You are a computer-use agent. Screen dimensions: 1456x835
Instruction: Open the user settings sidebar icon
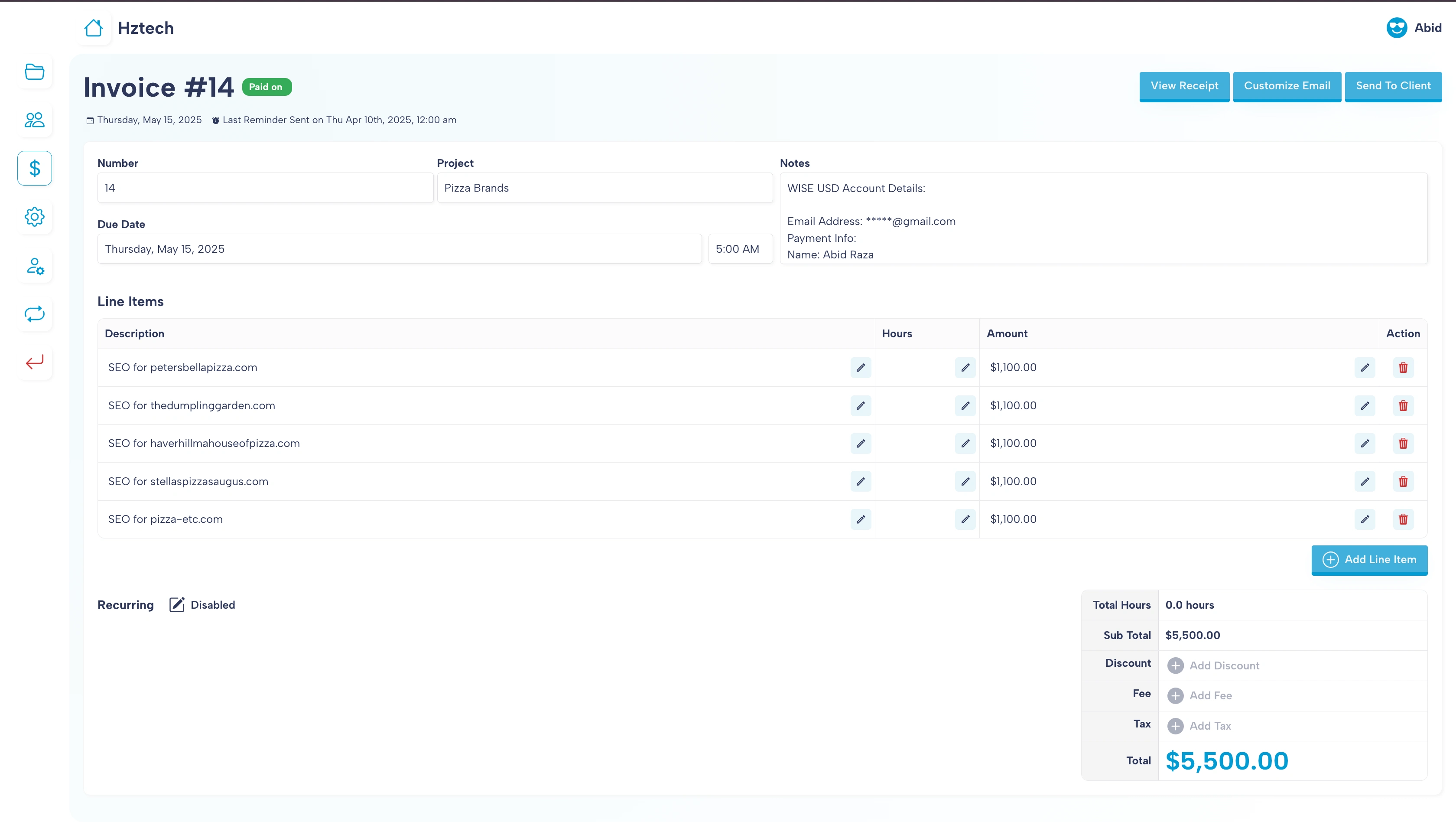(x=34, y=265)
